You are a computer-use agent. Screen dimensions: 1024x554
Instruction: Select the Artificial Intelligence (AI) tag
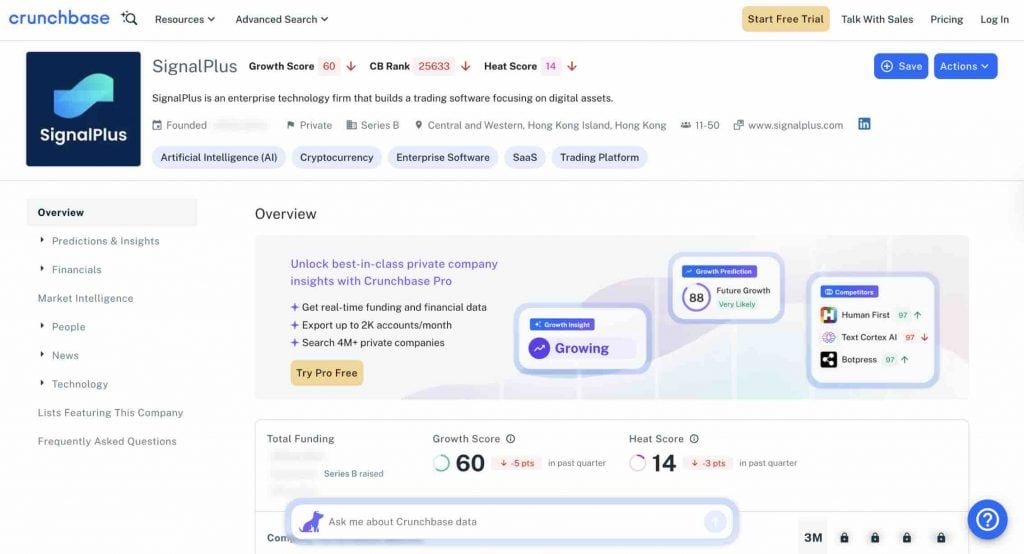[219, 157]
